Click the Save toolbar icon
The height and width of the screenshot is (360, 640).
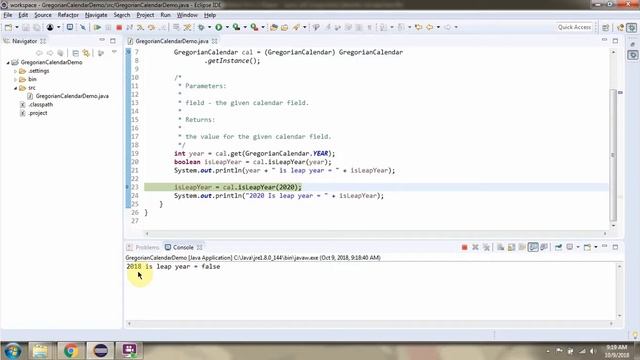[x=26, y=27]
